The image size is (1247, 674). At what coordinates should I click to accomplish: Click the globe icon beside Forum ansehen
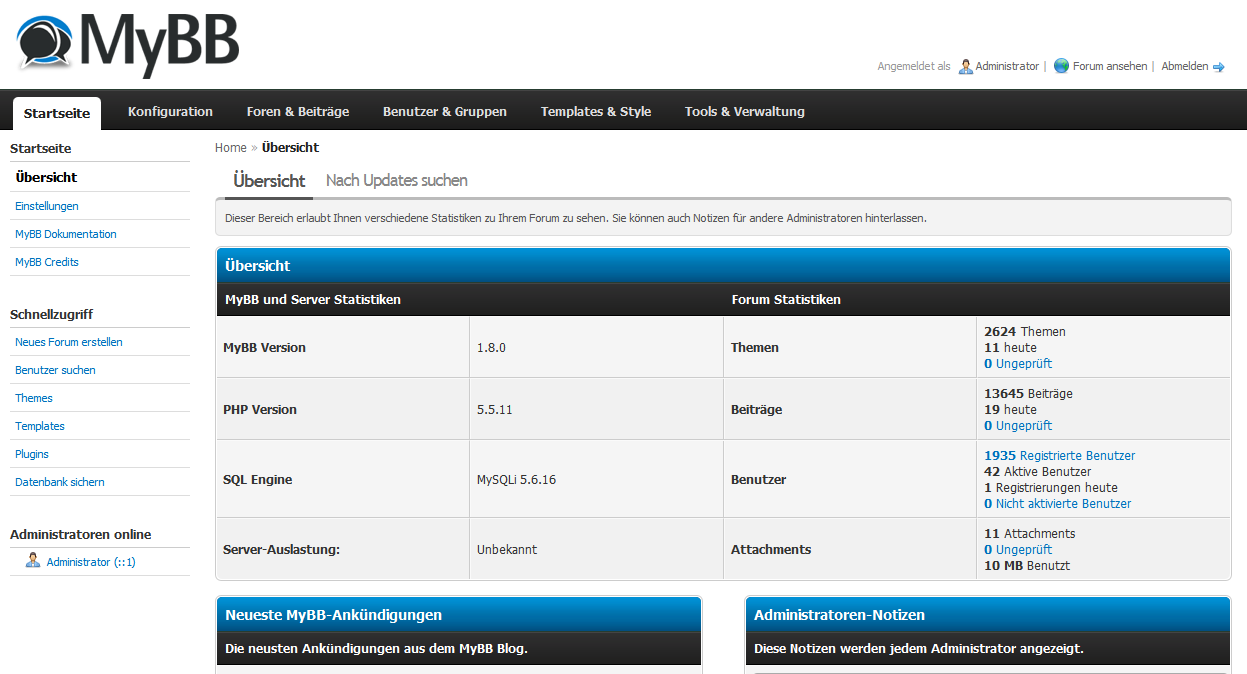click(1061, 67)
